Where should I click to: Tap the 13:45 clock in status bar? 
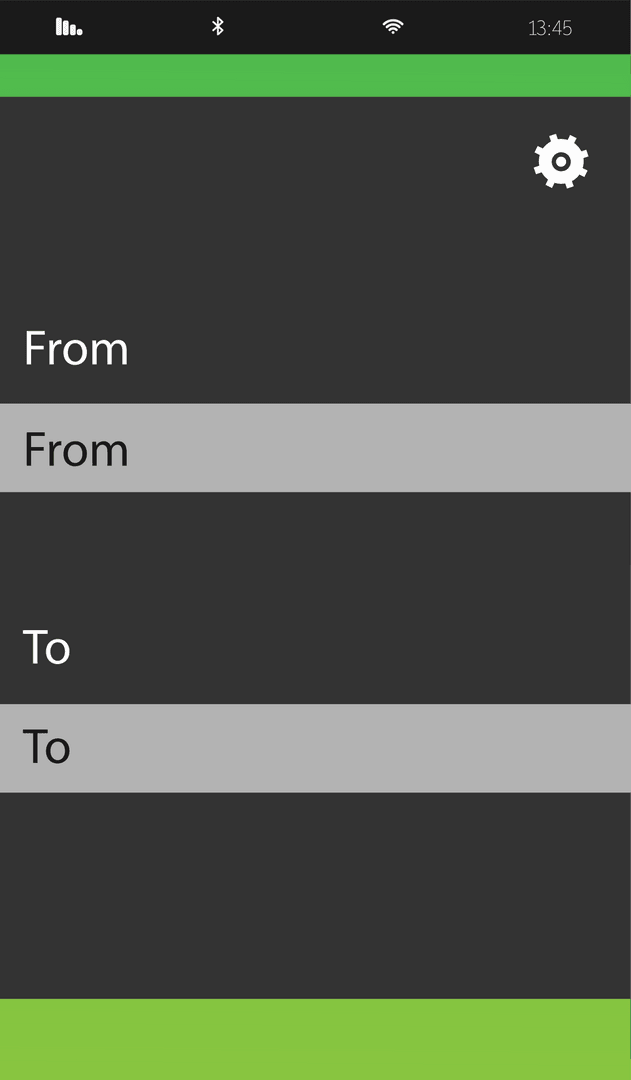coord(550,28)
